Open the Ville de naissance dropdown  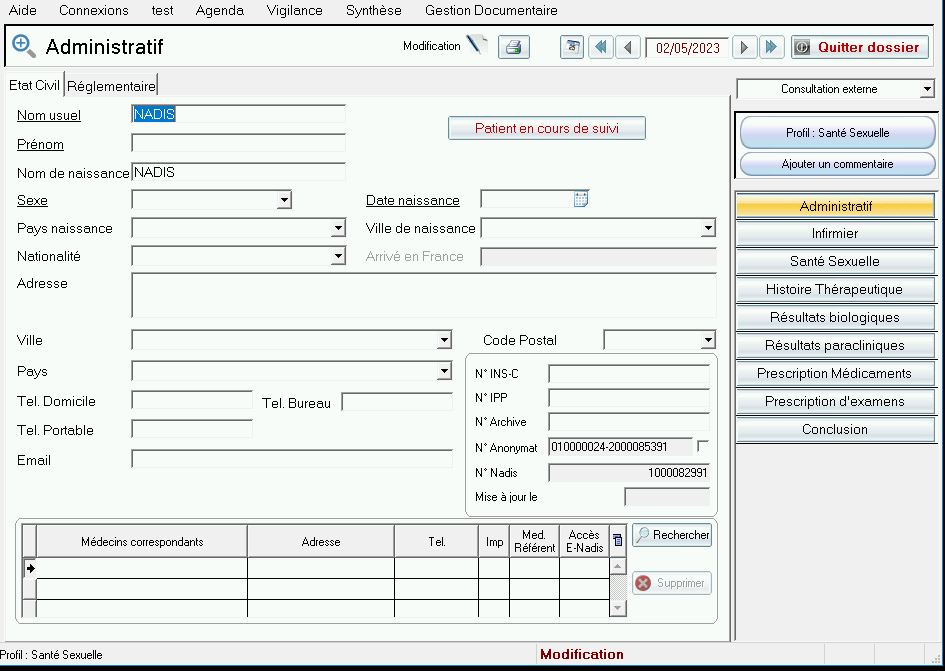pyautogui.click(x=708, y=228)
